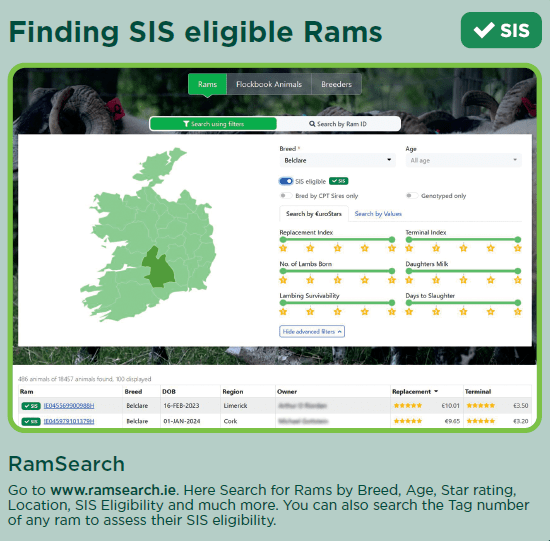Screen dimensions: 550x541
Task: Click the Region column header
Action: tap(233, 392)
